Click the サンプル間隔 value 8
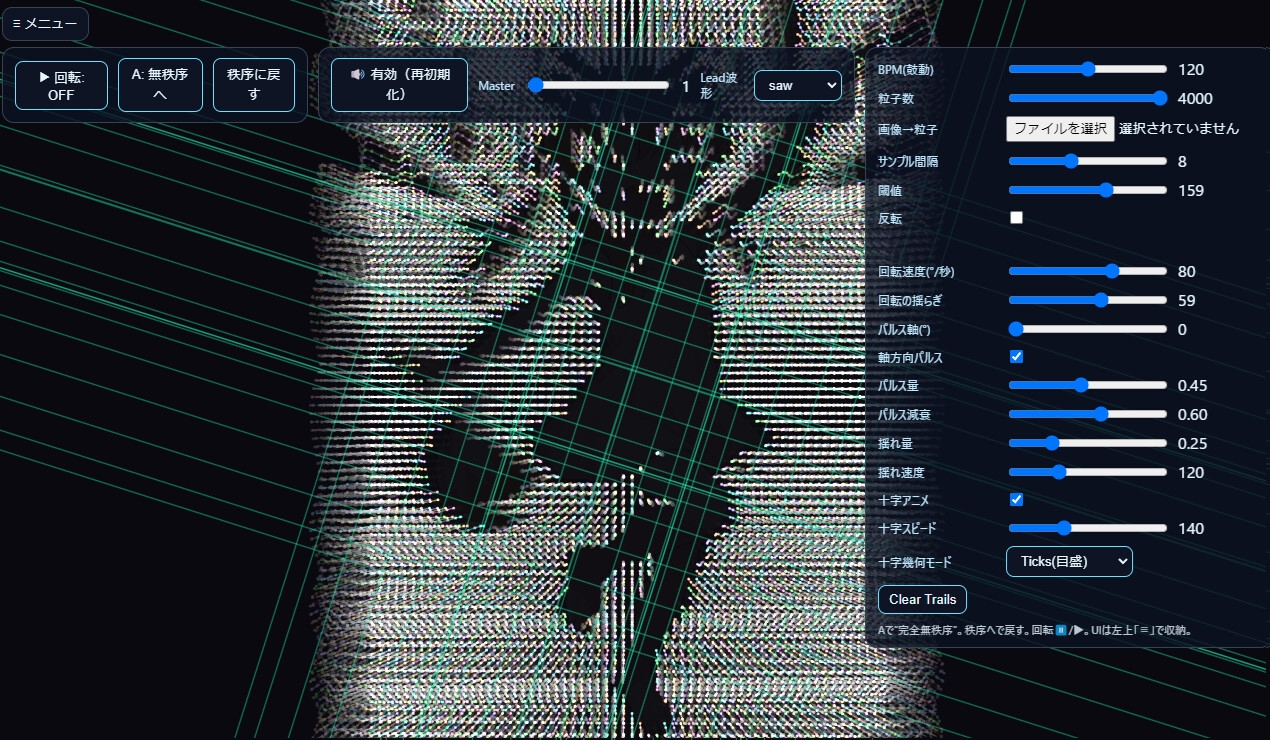 coord(1182,162)
